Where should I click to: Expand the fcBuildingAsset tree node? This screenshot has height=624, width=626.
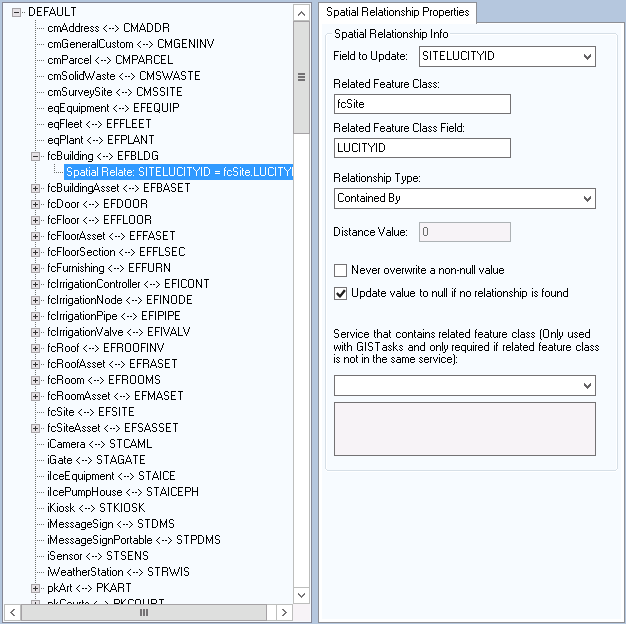pyautogui.click(x=37, y=188)
